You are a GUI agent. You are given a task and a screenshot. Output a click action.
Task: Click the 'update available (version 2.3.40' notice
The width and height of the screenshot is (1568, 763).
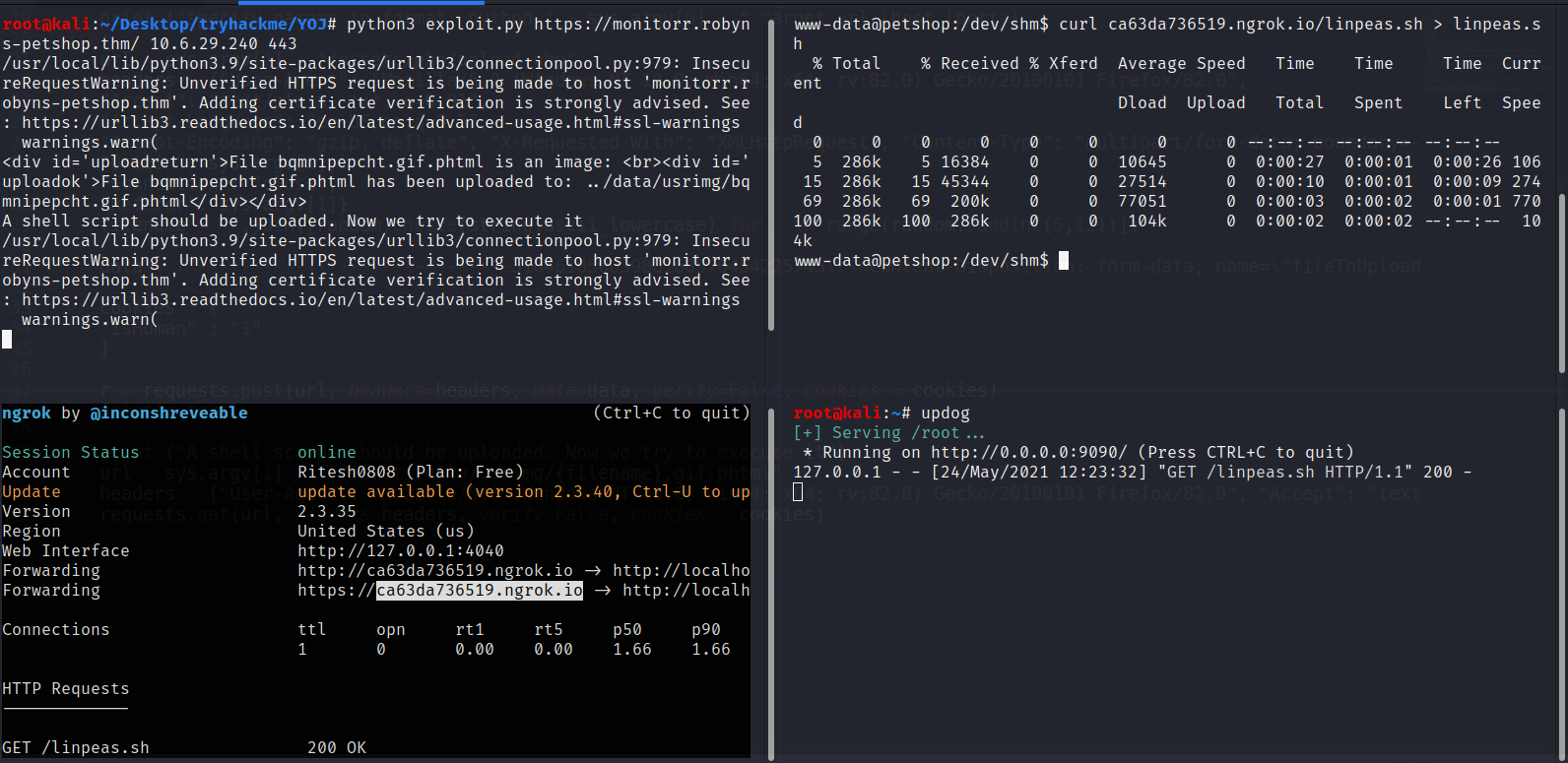[460, 491]
